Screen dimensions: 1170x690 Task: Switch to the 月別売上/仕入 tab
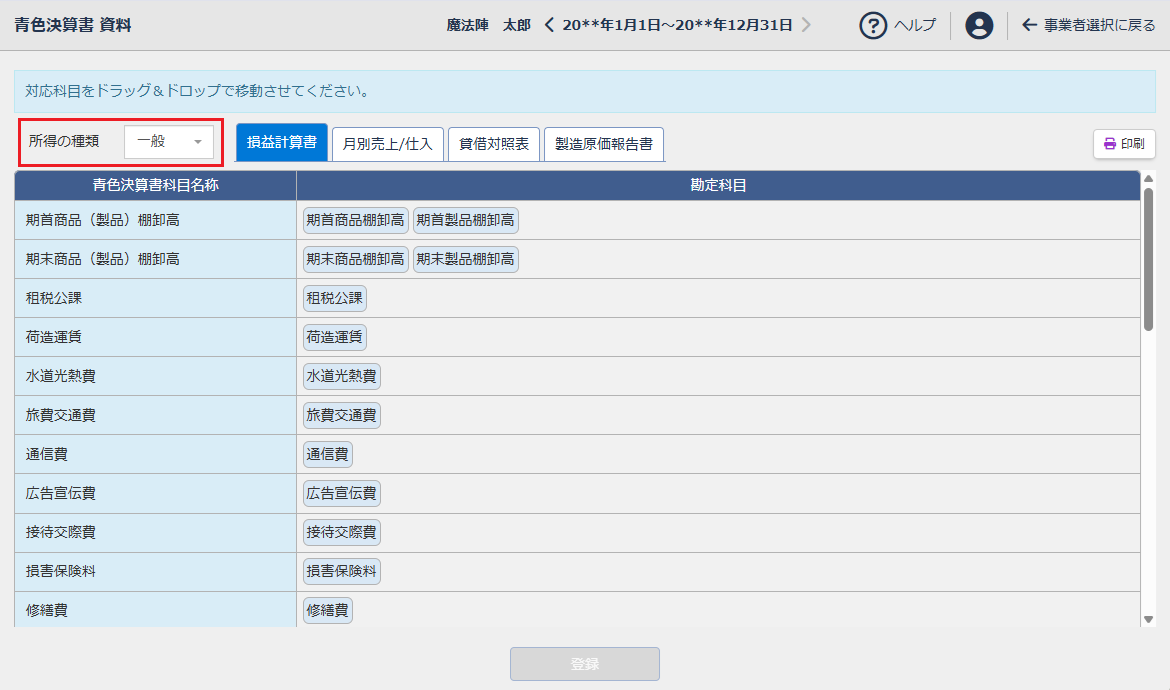(x=387, y=143)
